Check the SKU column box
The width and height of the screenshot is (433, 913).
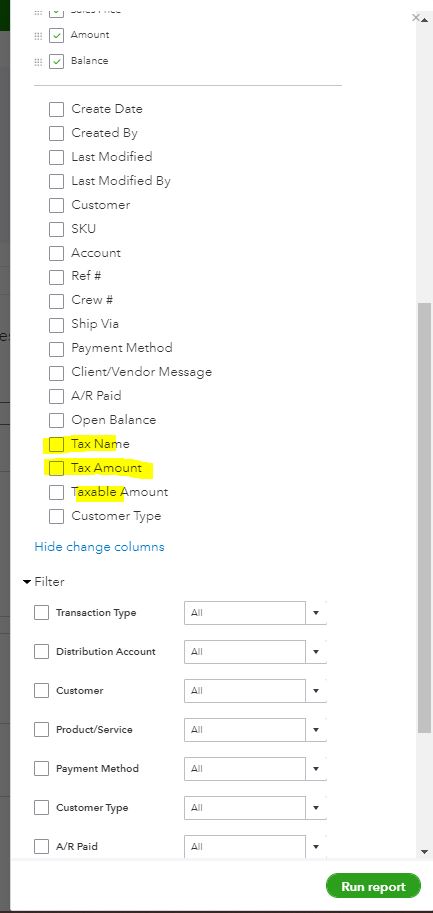pyautogui.click(x=56, y=229)
